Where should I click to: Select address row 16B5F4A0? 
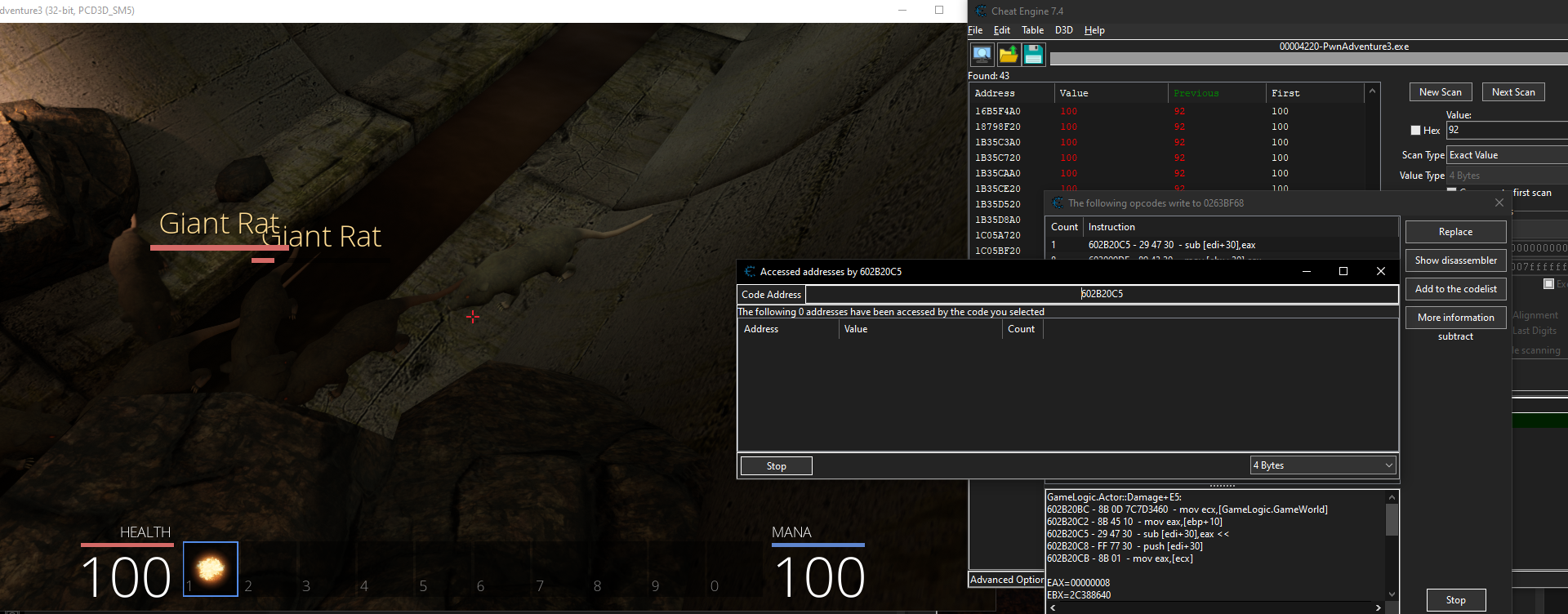click(1166, 111)
